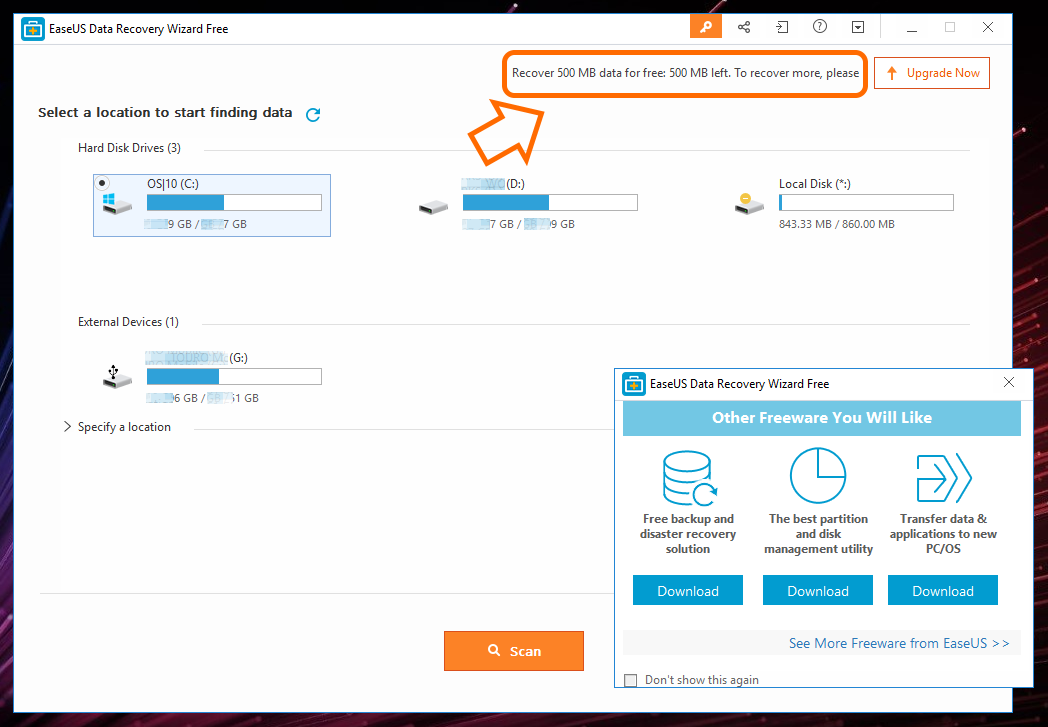The image size is (1048, 727).
Task: Click the transfer data to new PC icon
Action: click(x=943, y=478)
